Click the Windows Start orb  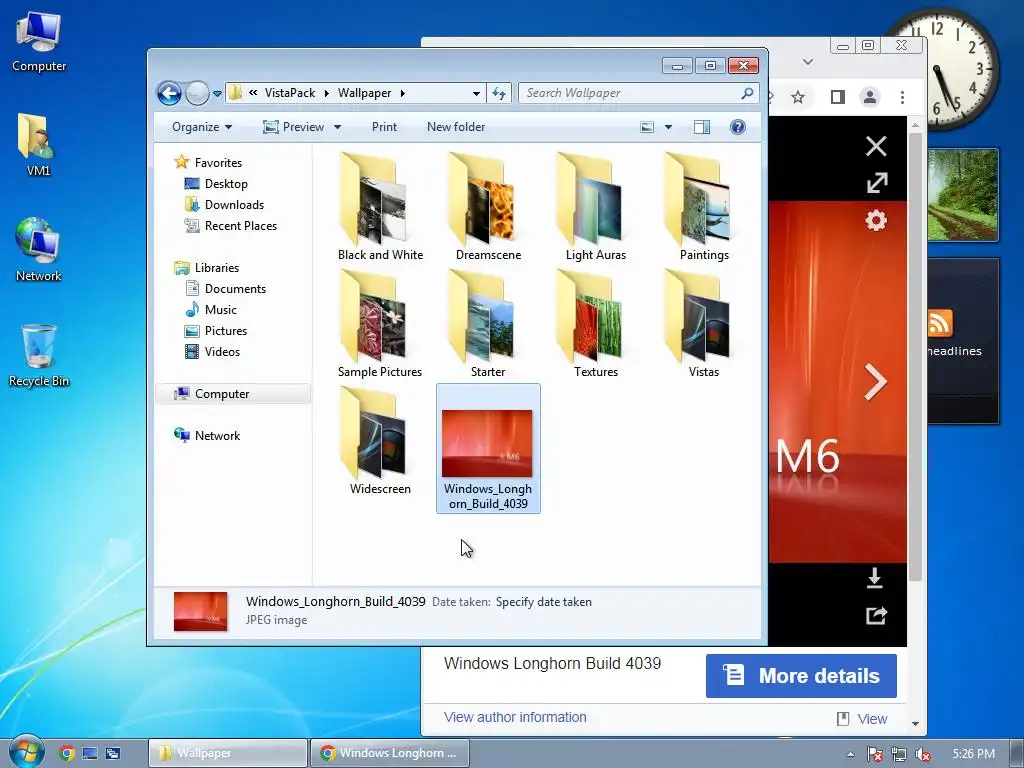click(x=27, y=751)
